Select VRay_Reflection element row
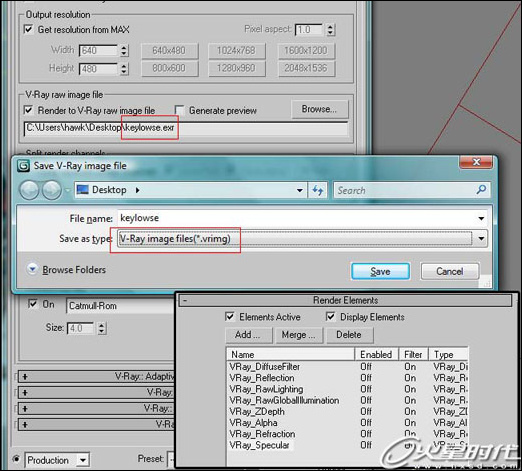This screenshot has height=471, width=522. click(348, 378)
